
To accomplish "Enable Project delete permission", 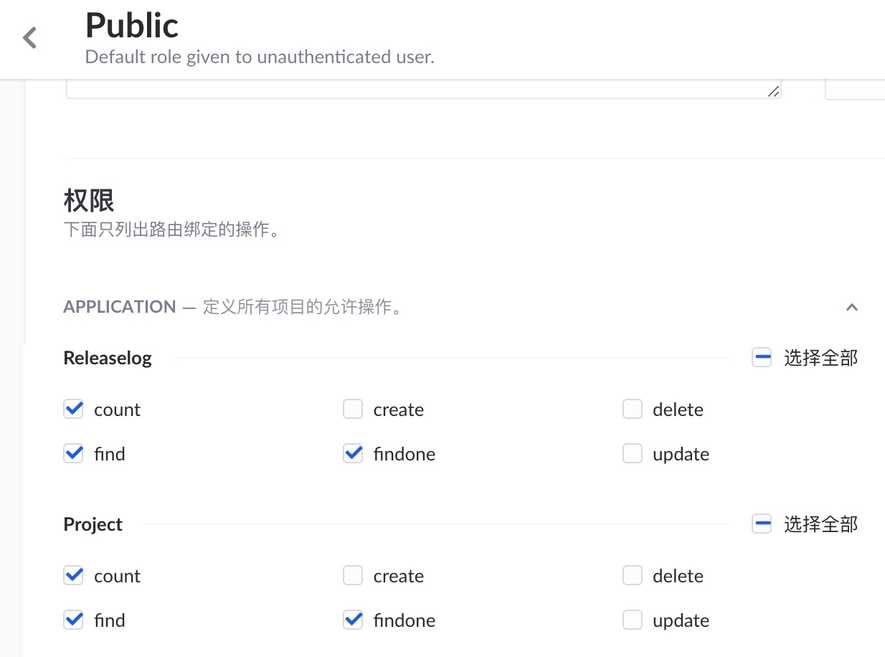I will (x=632, y=575).
